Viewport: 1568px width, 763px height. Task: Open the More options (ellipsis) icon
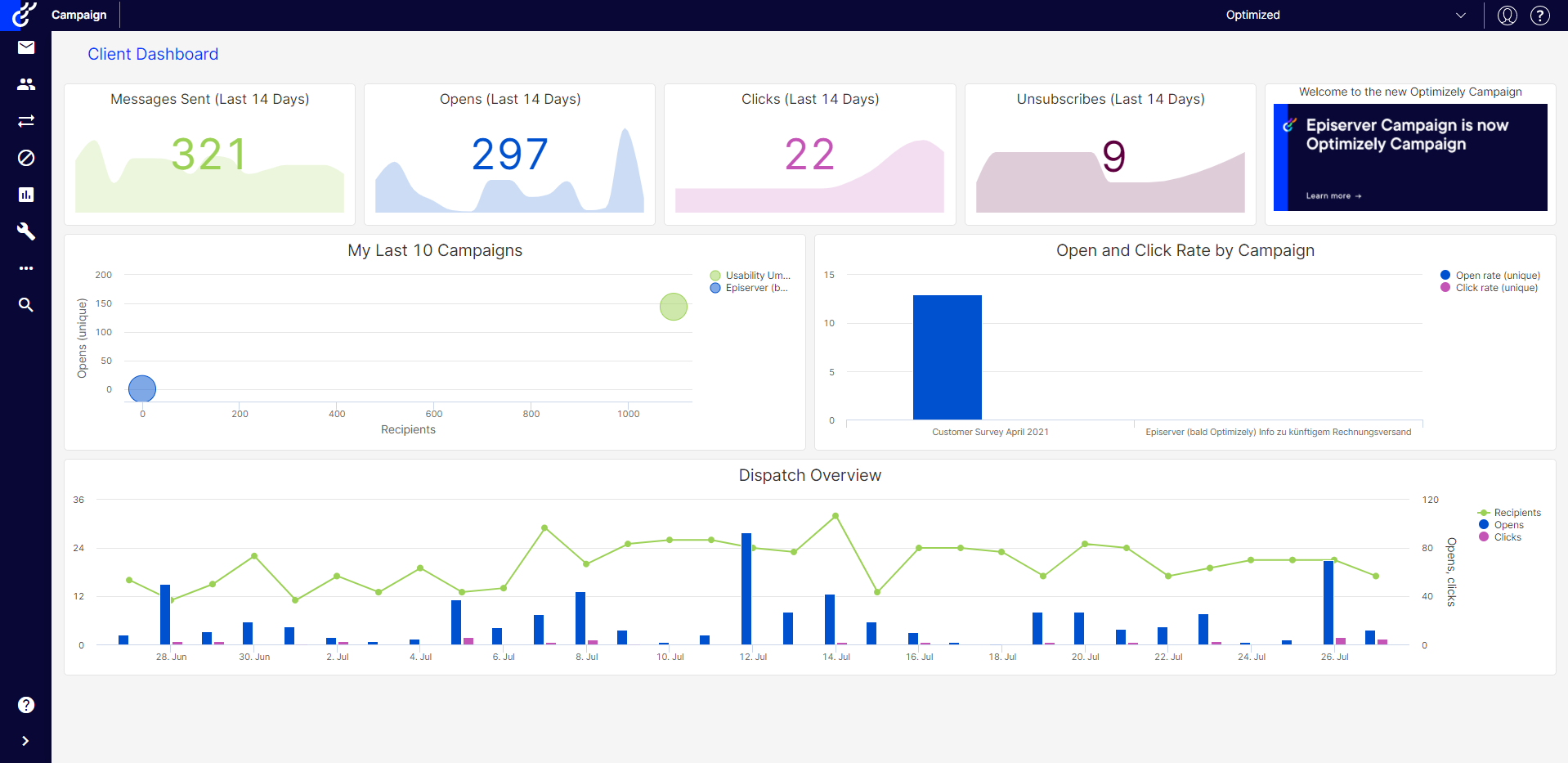click(26, 268)
